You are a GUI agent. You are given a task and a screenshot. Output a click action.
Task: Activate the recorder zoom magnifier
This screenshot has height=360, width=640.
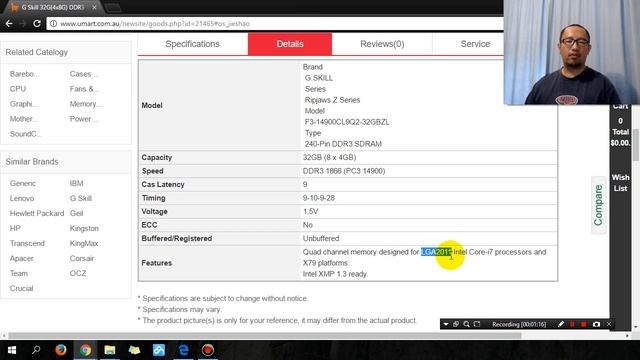click(x=467, y=324)
